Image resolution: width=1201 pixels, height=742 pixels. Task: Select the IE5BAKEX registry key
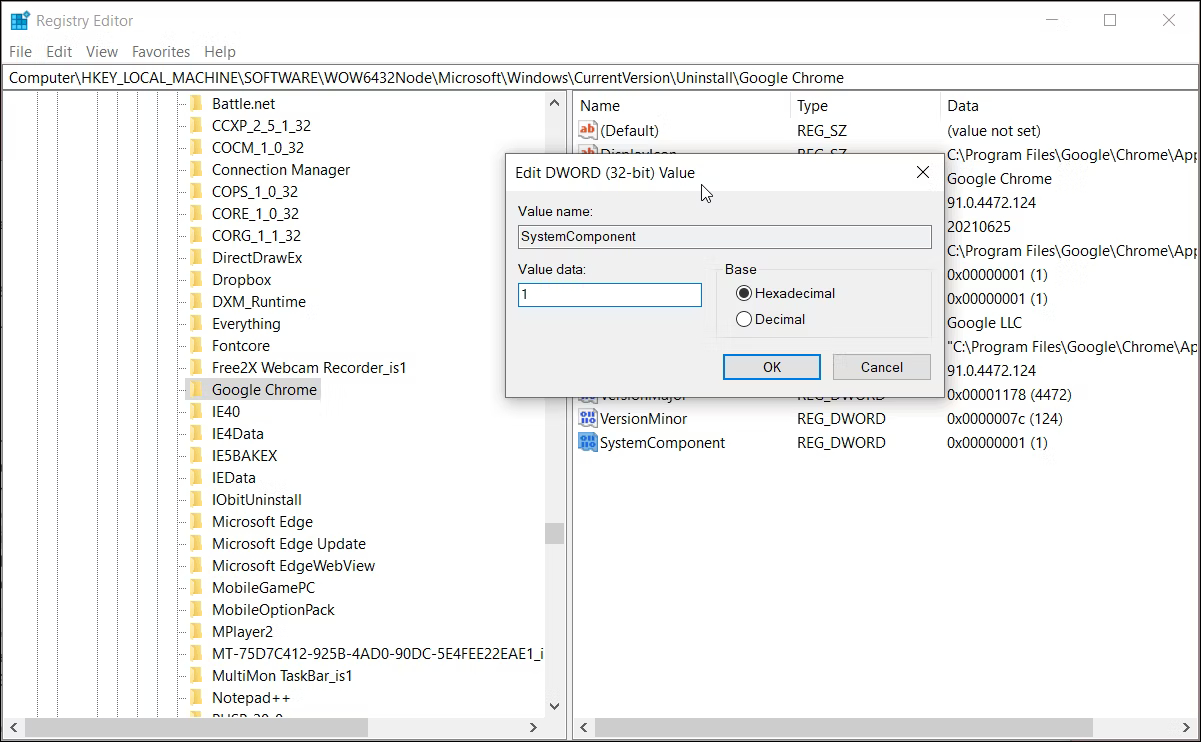point(244,455)
